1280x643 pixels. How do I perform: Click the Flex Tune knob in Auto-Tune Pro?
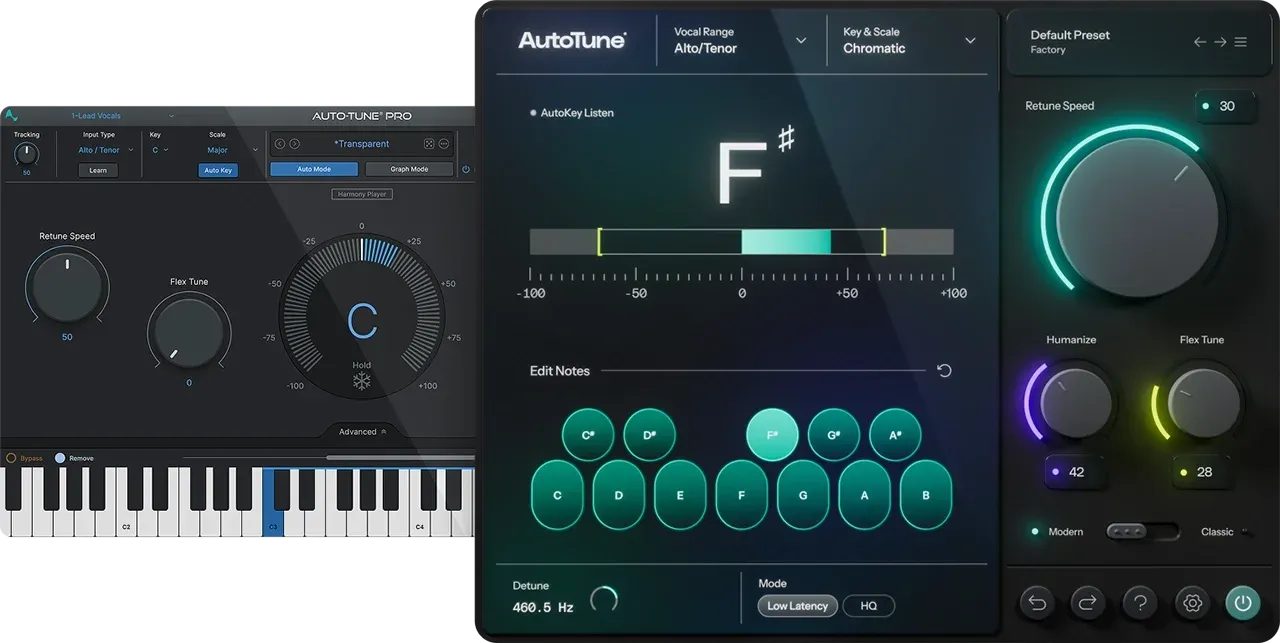pos(189,333)
